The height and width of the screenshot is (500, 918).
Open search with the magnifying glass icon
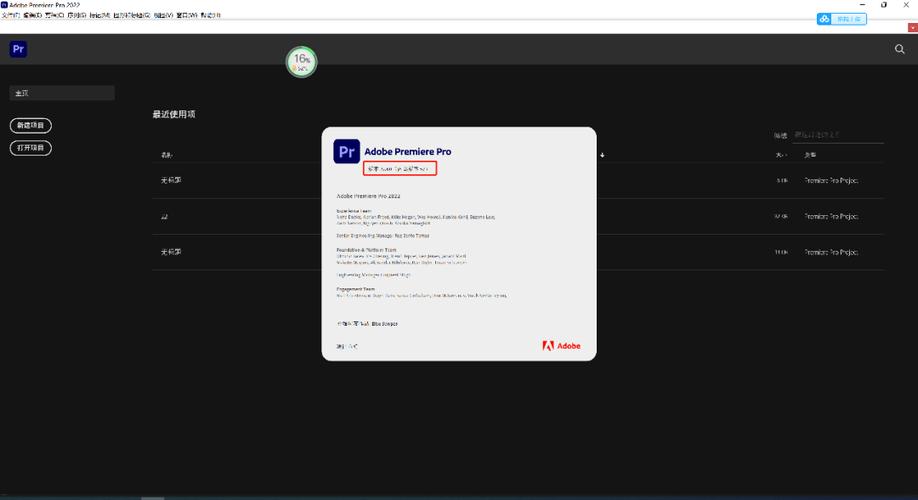point(899,49)
